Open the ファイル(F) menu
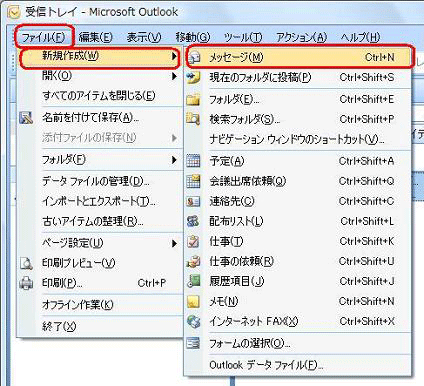The image size is (424, 386). (44, 37)
